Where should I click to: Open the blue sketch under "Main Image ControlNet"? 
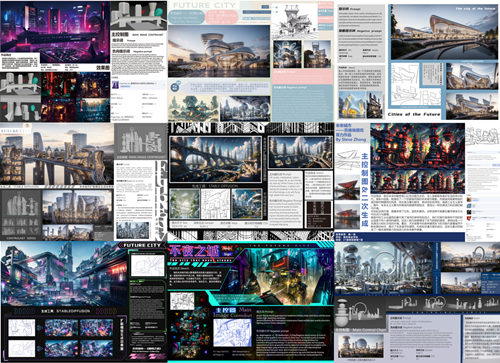tap(232, 332)
